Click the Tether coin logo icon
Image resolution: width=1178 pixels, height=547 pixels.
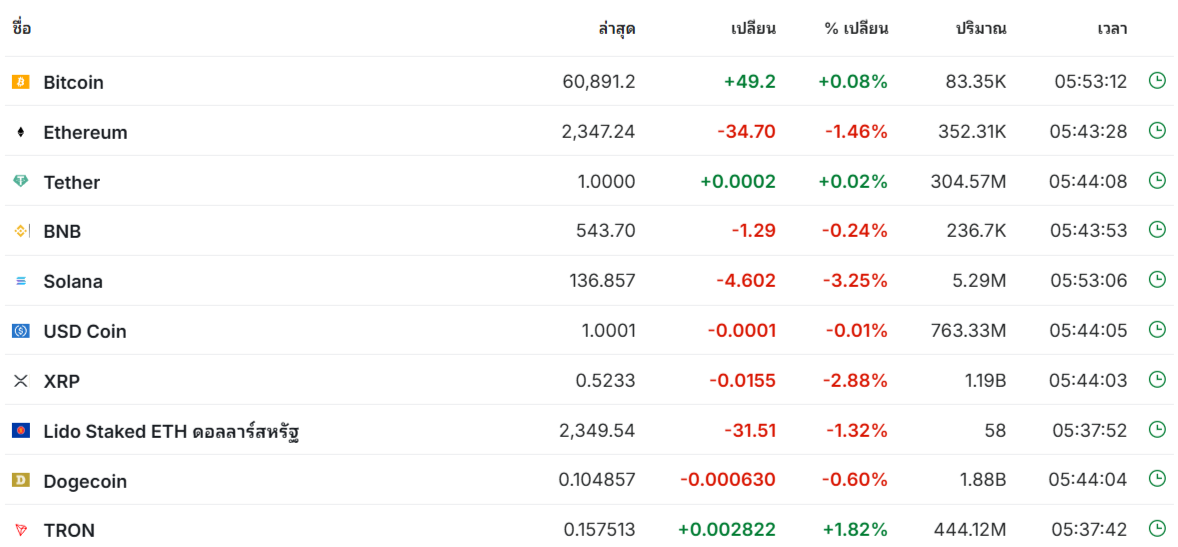(x=20, y=181)
